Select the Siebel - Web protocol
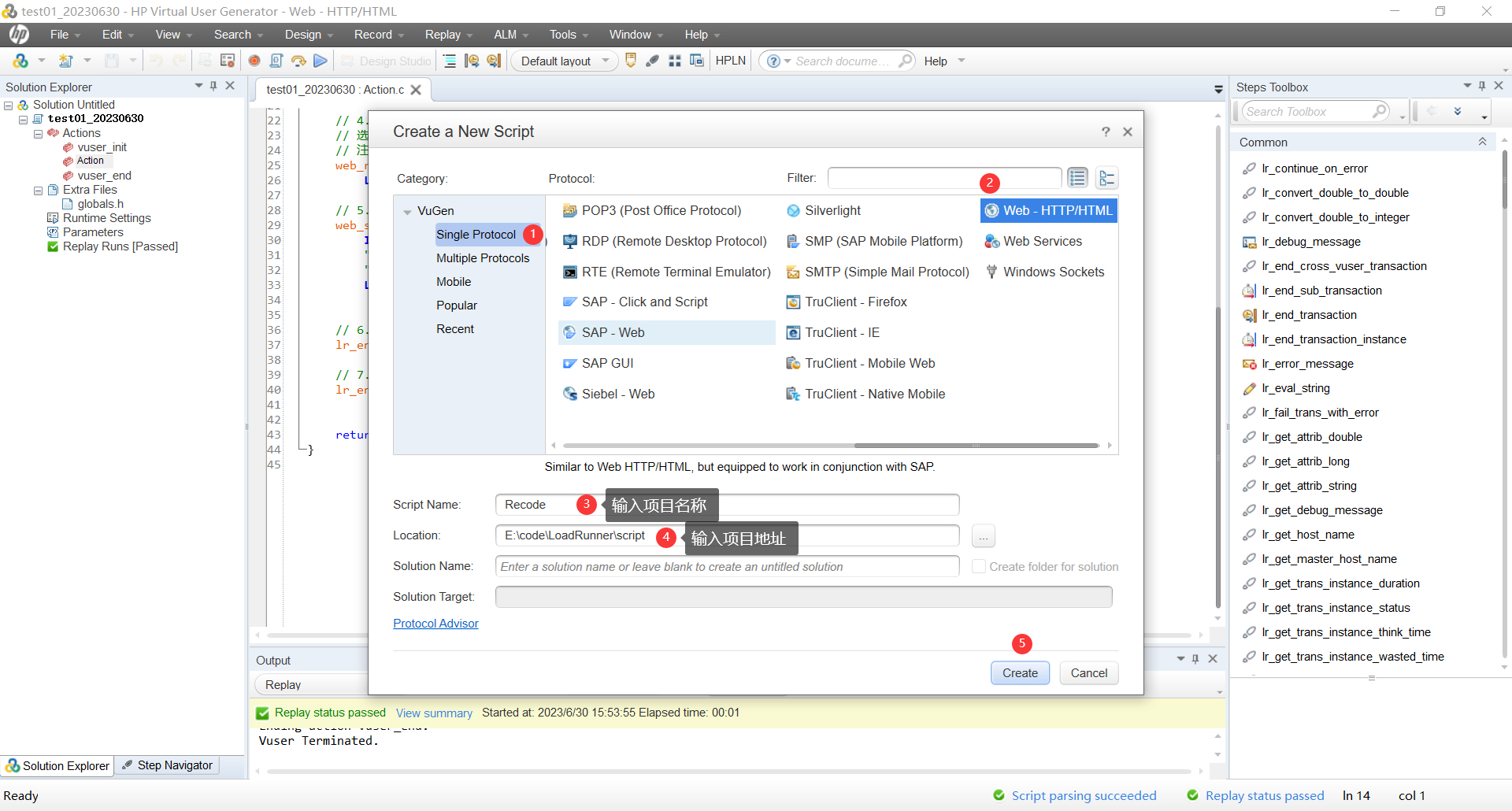The width and height of the screenshot is (1512, 811). click(609, 394)
